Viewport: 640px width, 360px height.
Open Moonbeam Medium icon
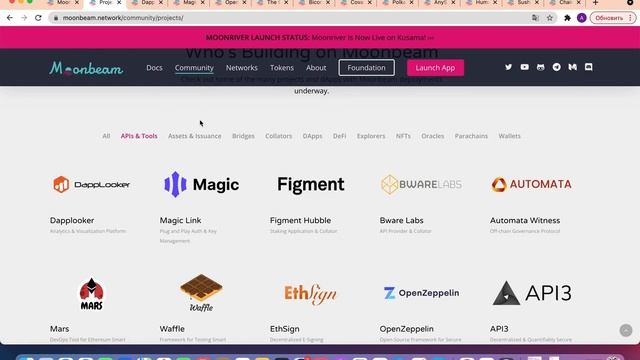tap(573, 67)
